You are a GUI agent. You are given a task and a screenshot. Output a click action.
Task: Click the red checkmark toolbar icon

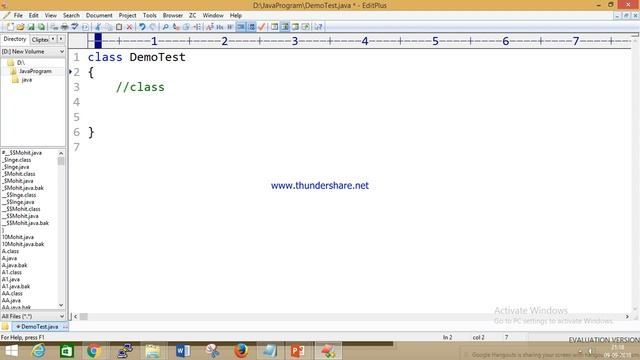tap(262, 27)
